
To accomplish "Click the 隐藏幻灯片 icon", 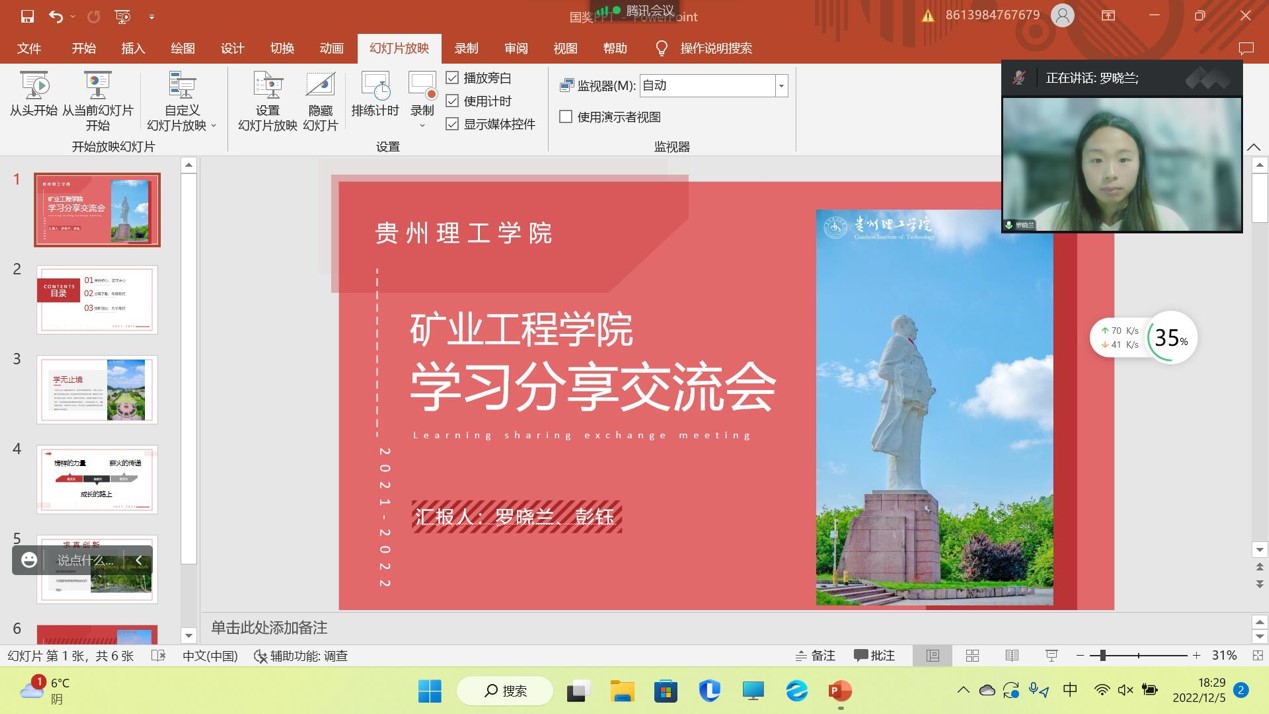I will click(x=320, y=100).
